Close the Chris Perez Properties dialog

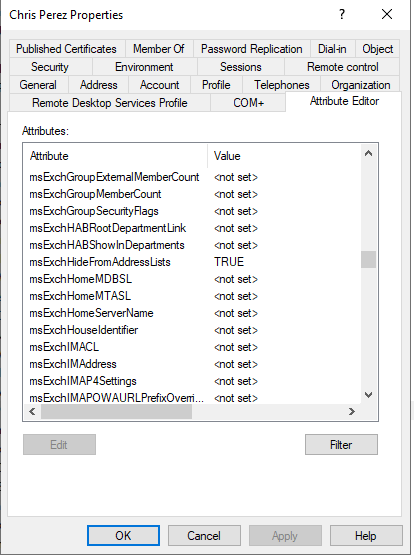387,15
